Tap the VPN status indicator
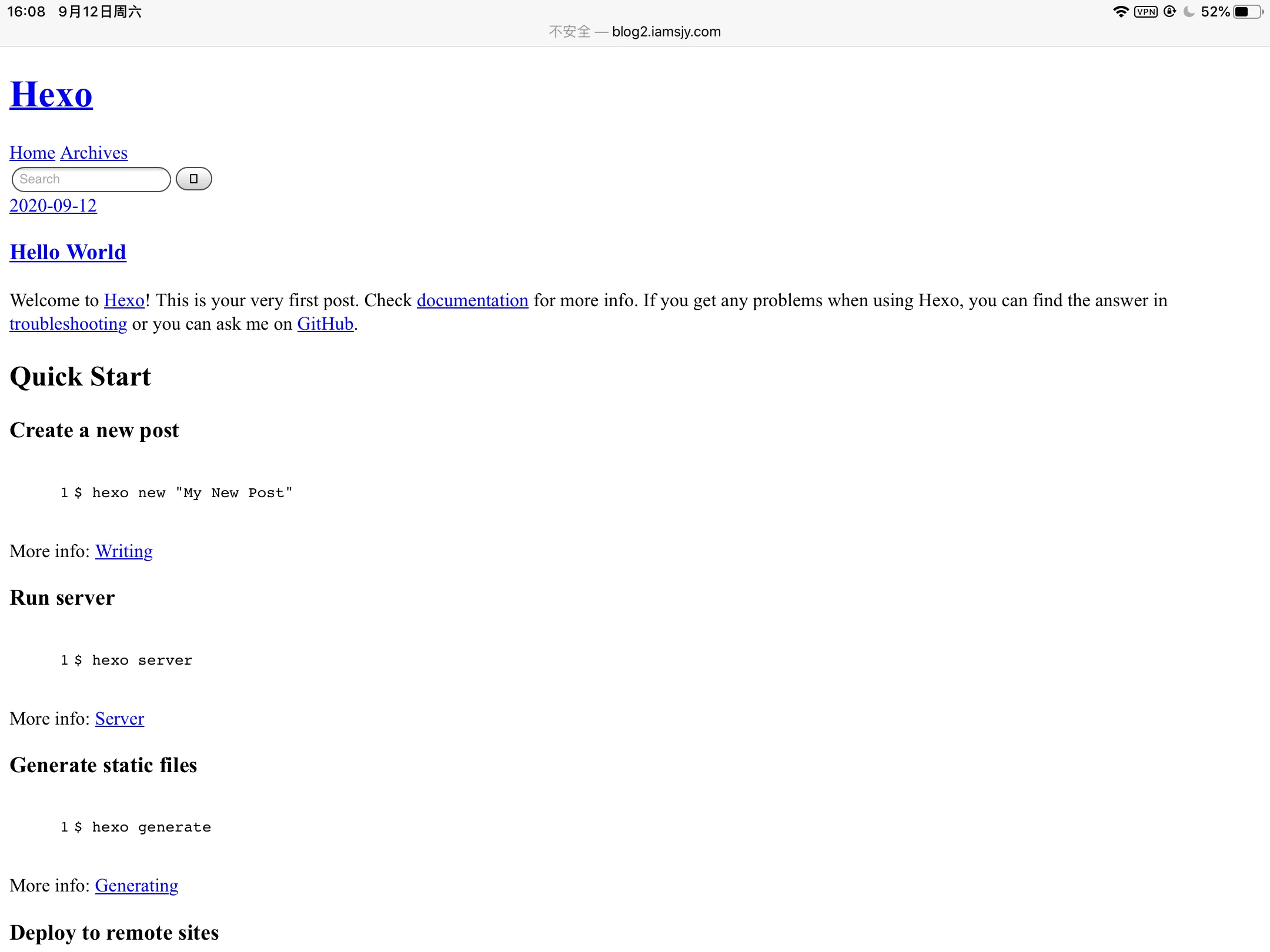Viewport: 1270px width, 952px height. pos(1146,12)
